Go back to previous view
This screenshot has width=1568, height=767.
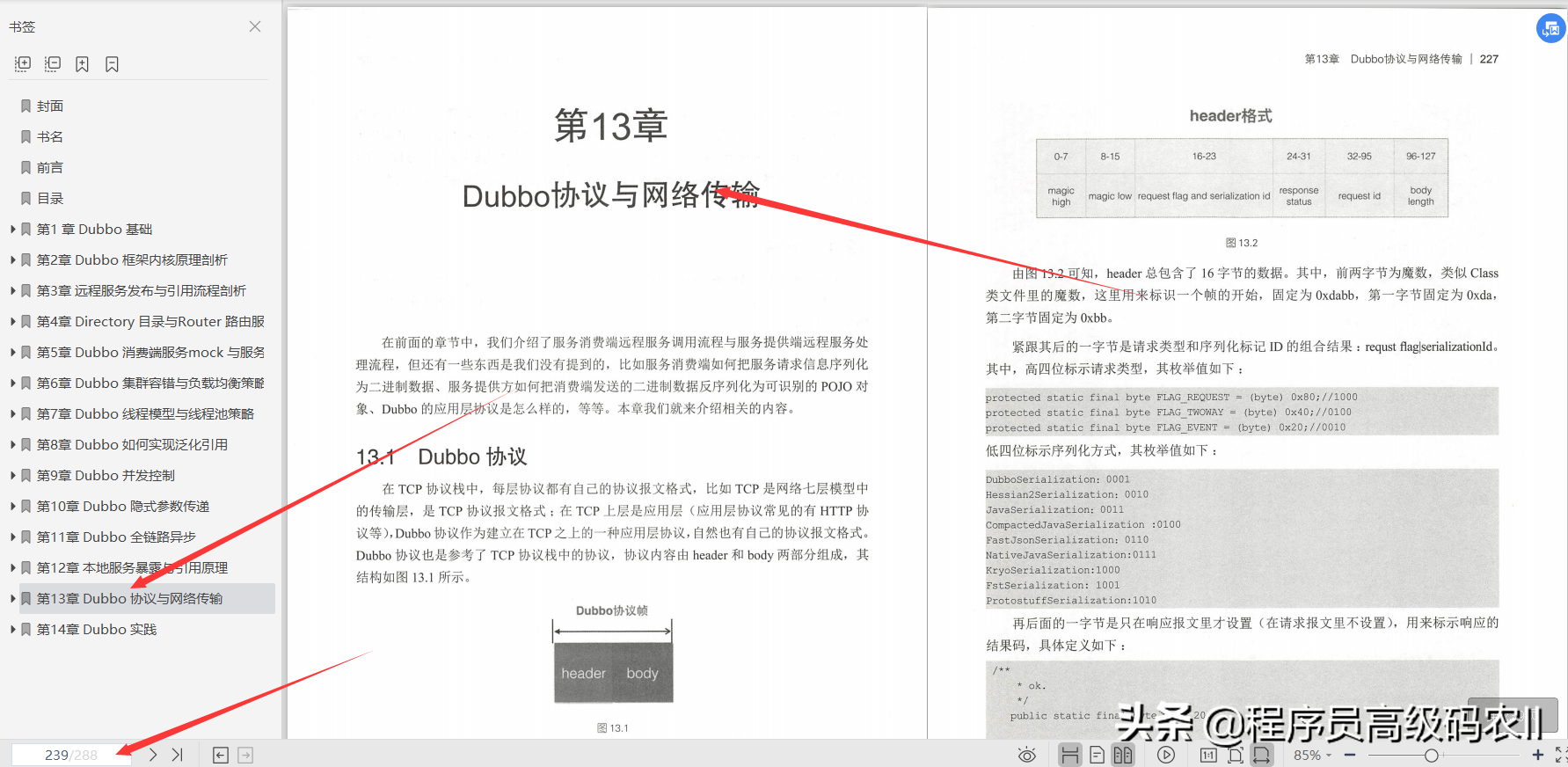click(221, 755)
